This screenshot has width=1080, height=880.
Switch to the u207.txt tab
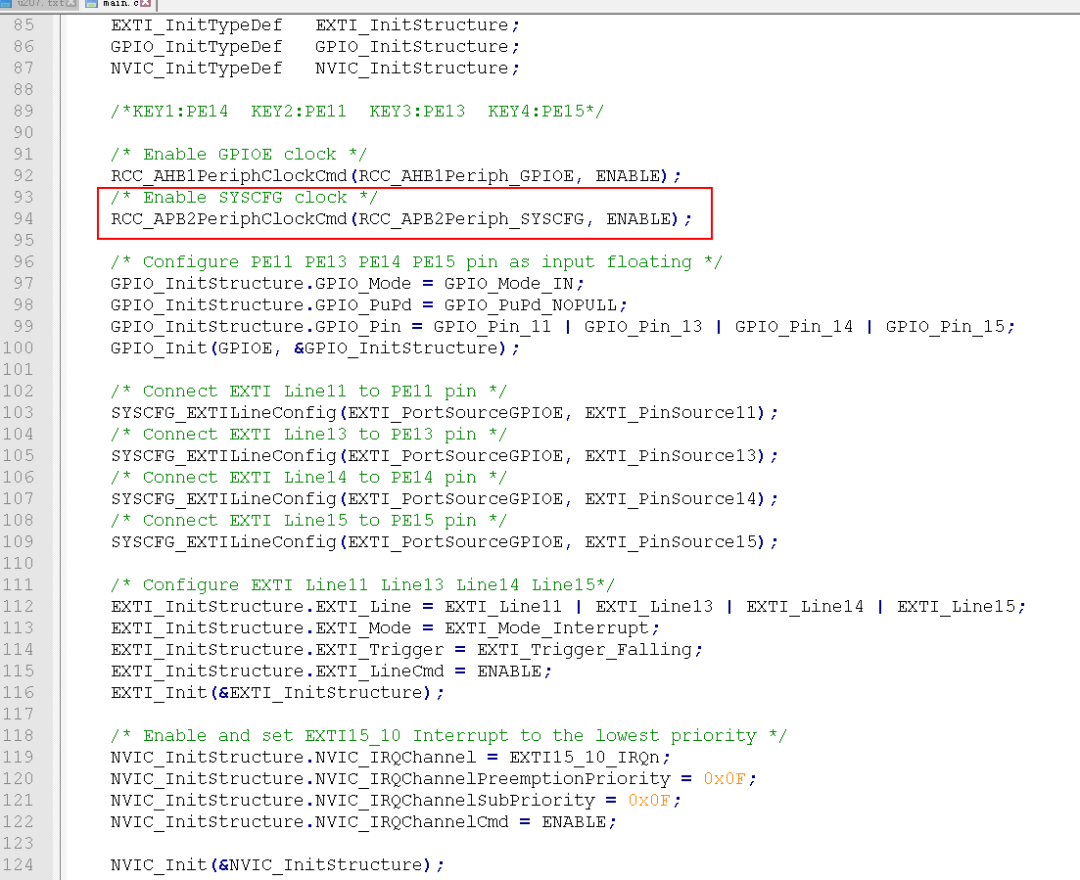point(39,4)
